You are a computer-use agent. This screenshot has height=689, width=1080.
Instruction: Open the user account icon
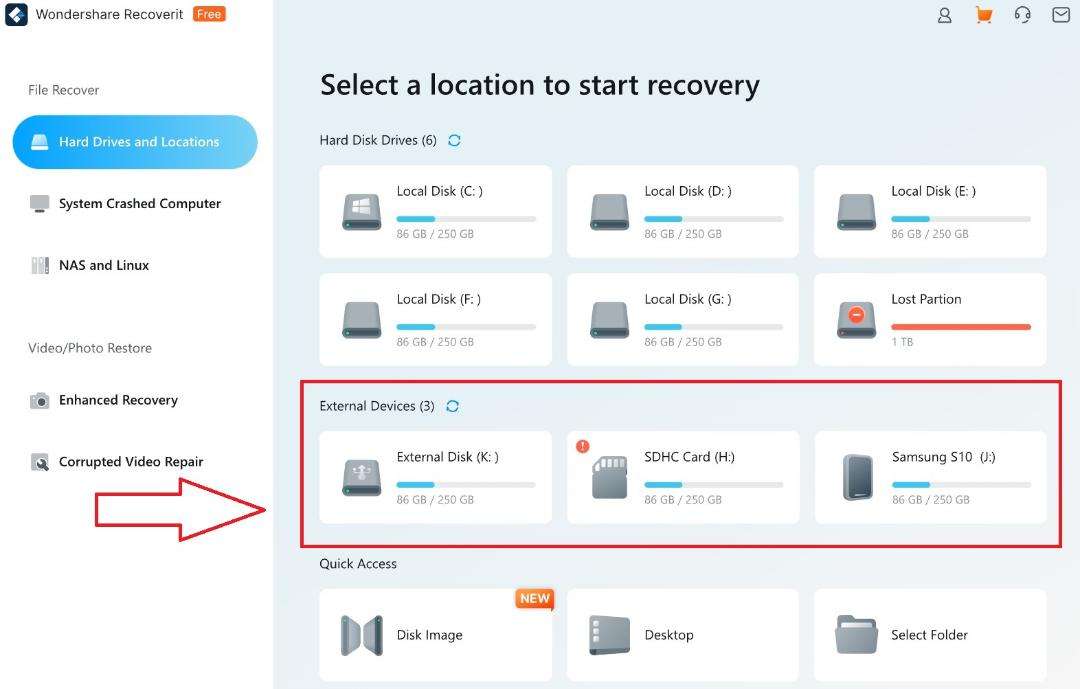coord(944,15)
